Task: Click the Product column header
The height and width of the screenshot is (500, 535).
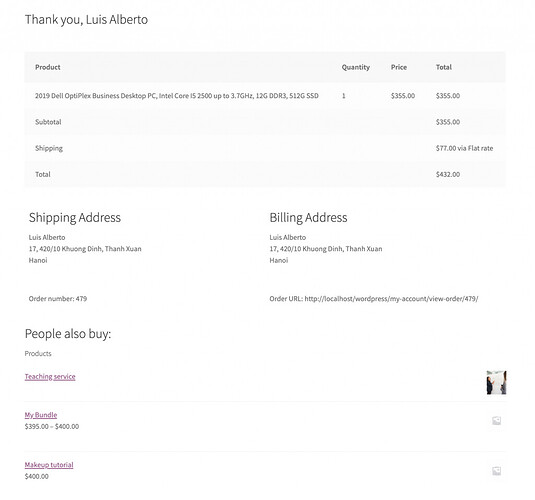Action: (x=48, y=67)
